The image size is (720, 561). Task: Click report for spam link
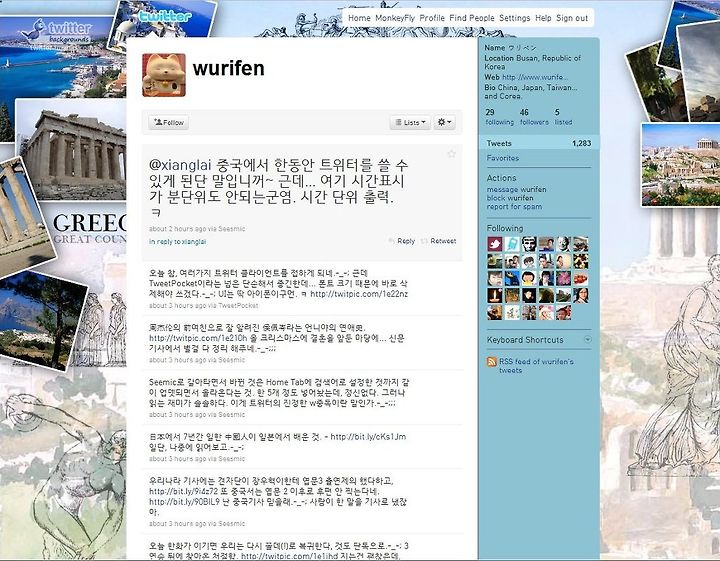514,207
